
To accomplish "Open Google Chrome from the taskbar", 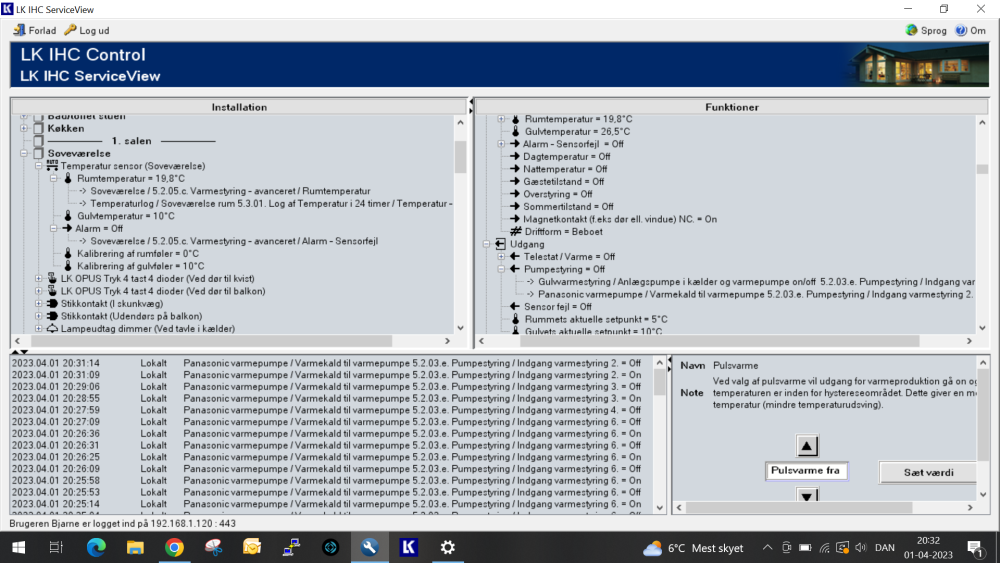I will point(174,547).
